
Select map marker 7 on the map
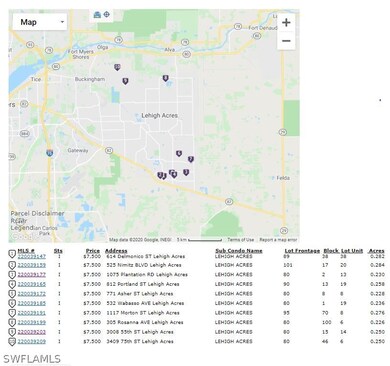[x=191, y=159]
